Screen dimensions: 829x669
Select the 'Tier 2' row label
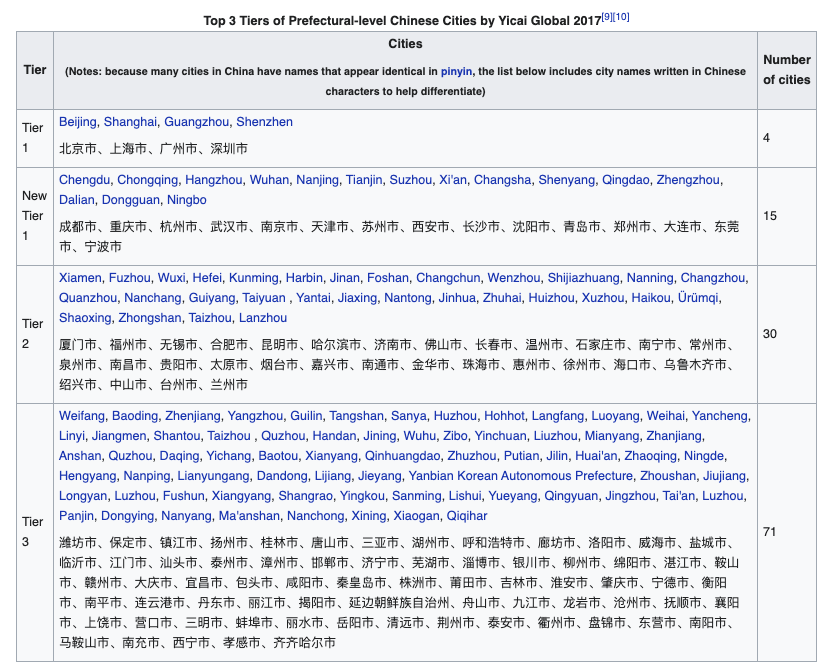click(33, 334)
